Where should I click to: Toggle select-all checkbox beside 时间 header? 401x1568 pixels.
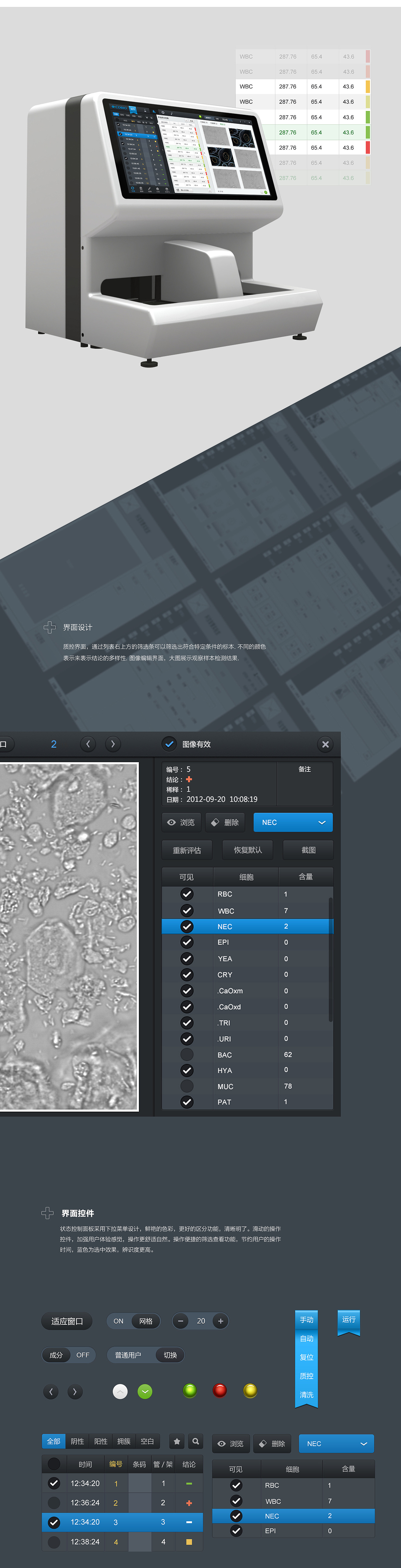coord(54,1464)
